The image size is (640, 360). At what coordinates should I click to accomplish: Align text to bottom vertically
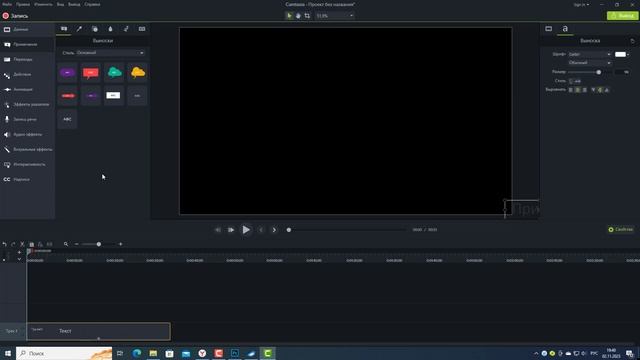[x=607, y=90]
